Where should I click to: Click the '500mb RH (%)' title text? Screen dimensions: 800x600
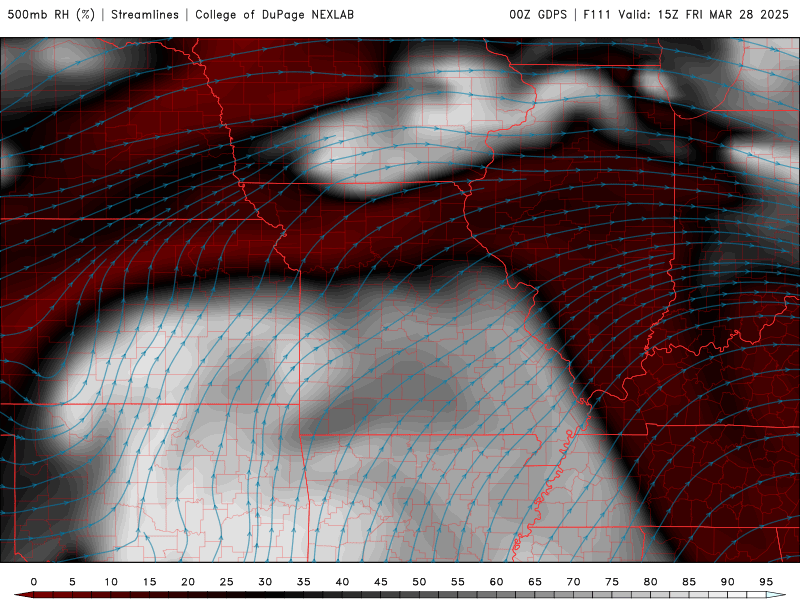pyautogui.click(x=51, y=14)
